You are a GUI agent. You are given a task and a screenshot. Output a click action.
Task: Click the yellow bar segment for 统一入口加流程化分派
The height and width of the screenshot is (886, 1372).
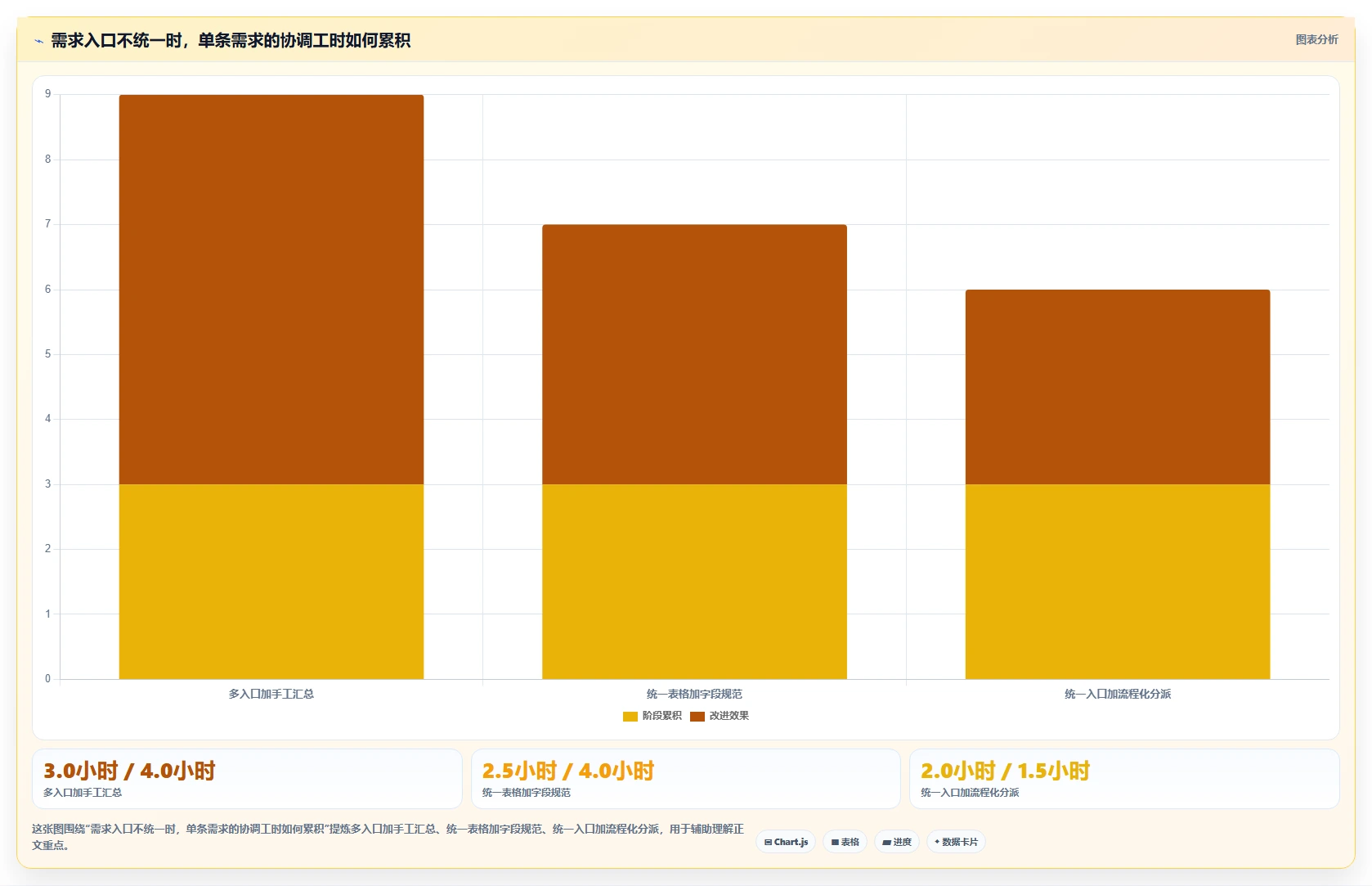(1118, 582)
